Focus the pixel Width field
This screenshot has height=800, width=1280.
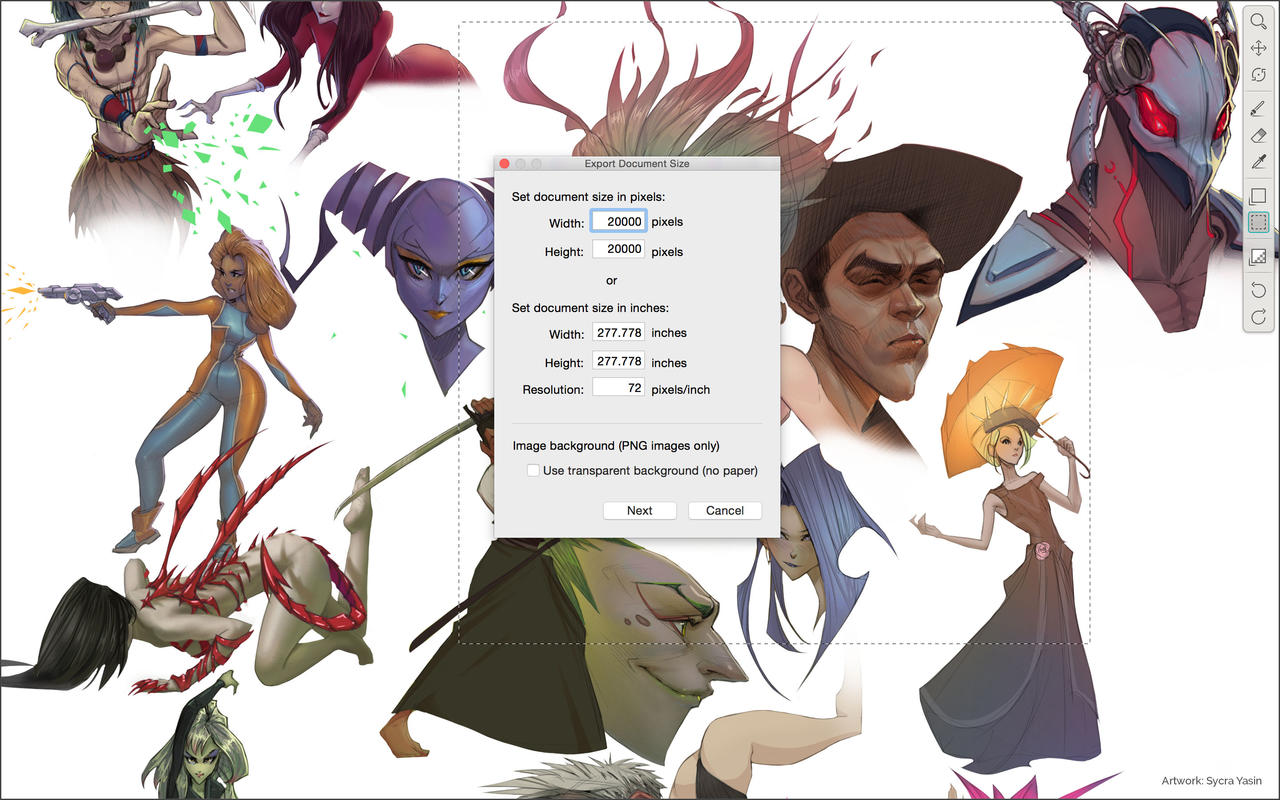tap(618, 221)
